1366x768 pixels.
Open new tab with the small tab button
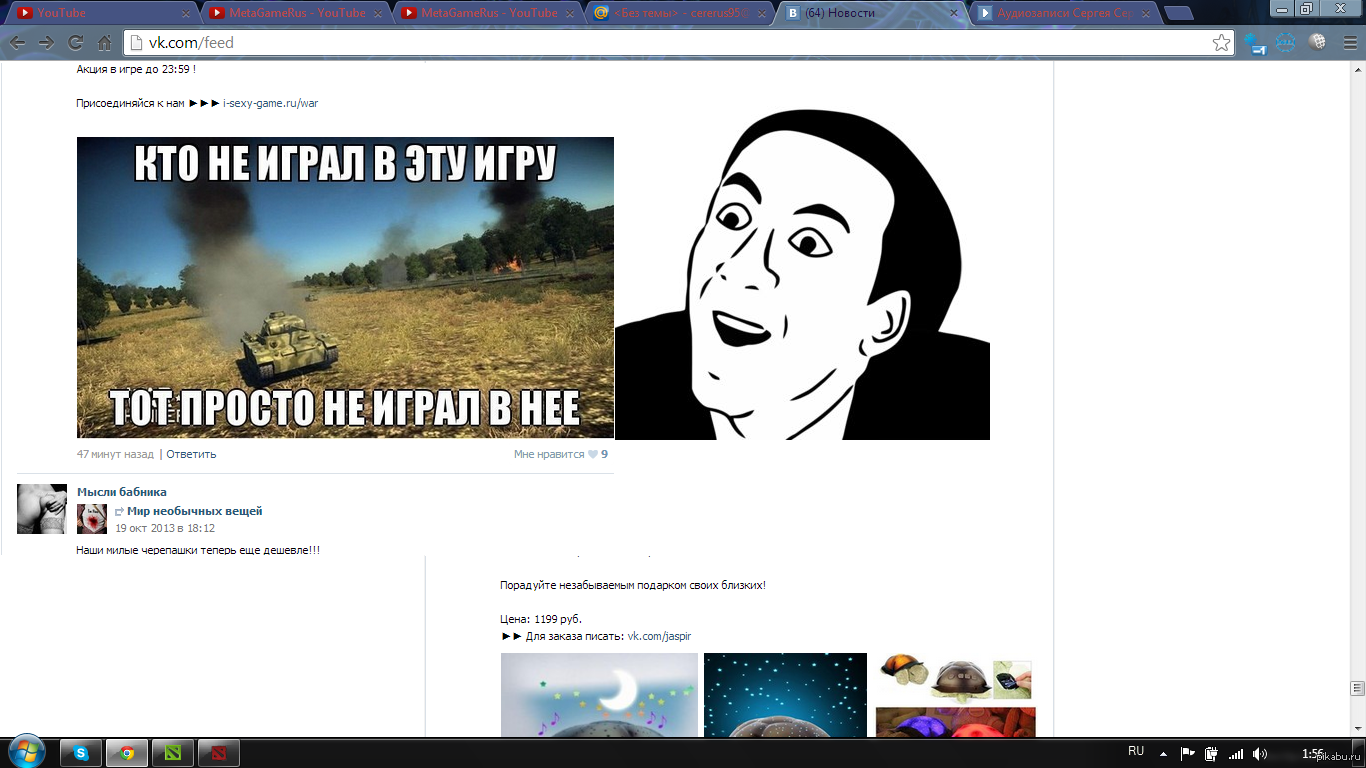coord(1179,14)
